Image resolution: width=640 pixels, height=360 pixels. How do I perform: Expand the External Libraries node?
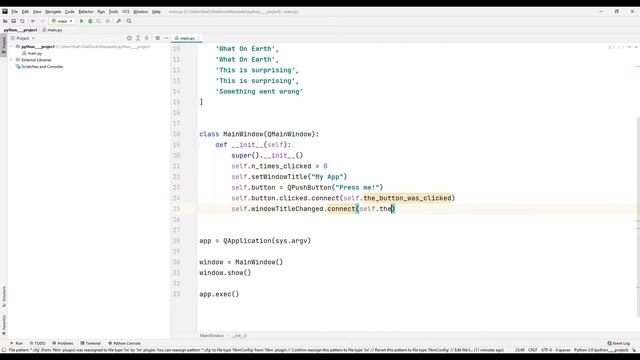(x=11, y=60)
